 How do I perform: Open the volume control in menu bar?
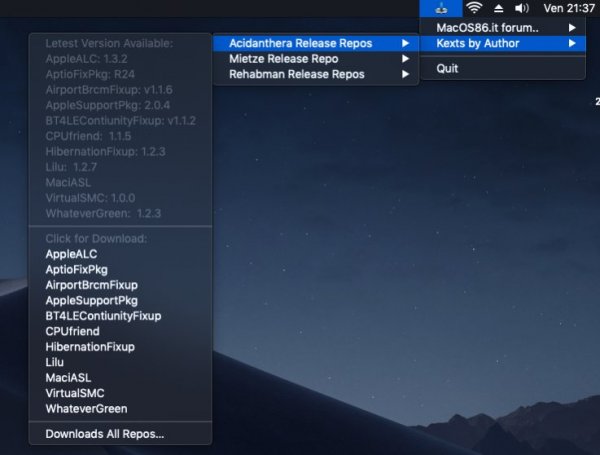pyautogui.click(x=520, y=8)
